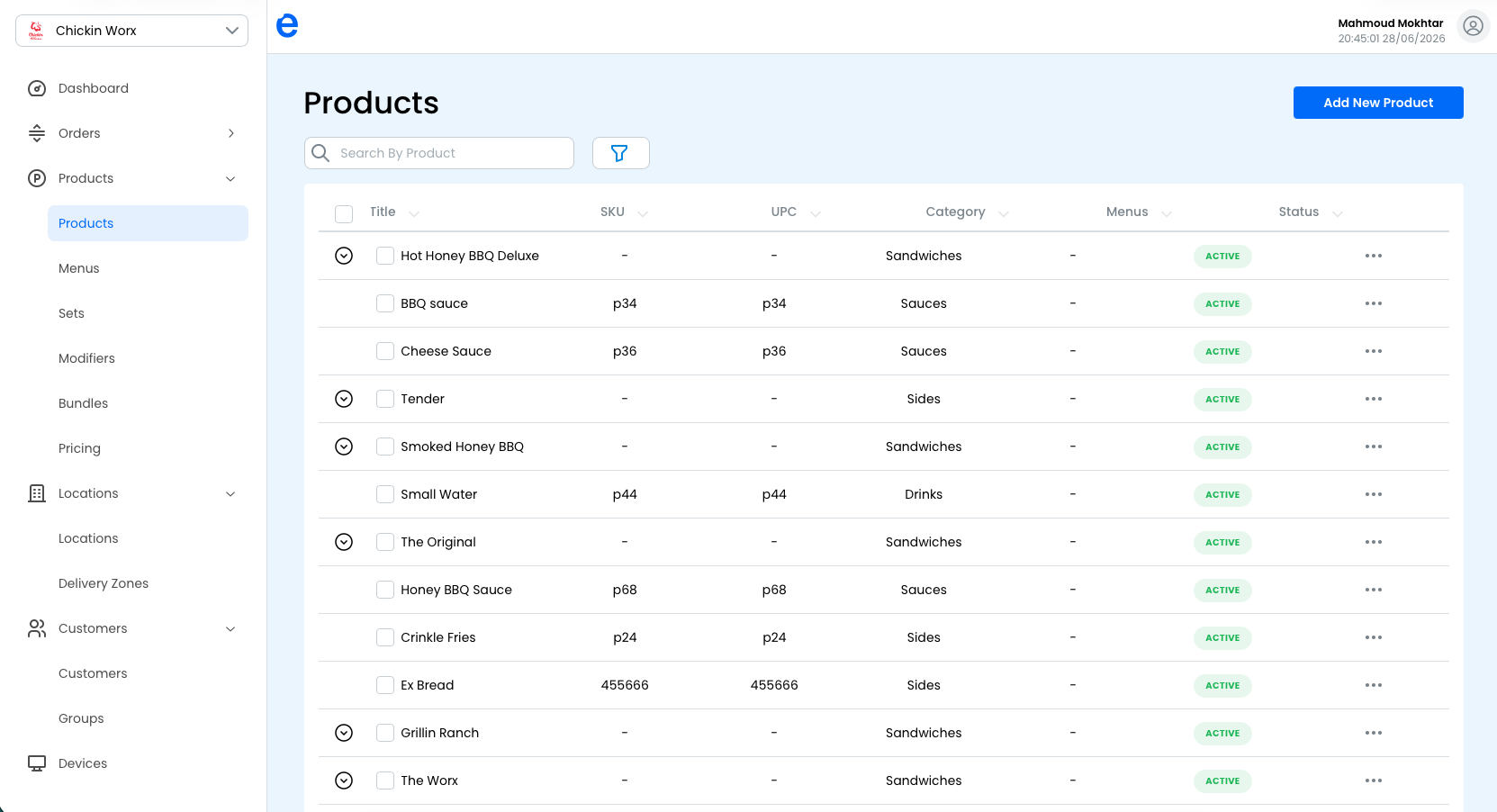Tick the select-all checkbox in table header
Viewport: 1497px width, 812px height.
344,213
